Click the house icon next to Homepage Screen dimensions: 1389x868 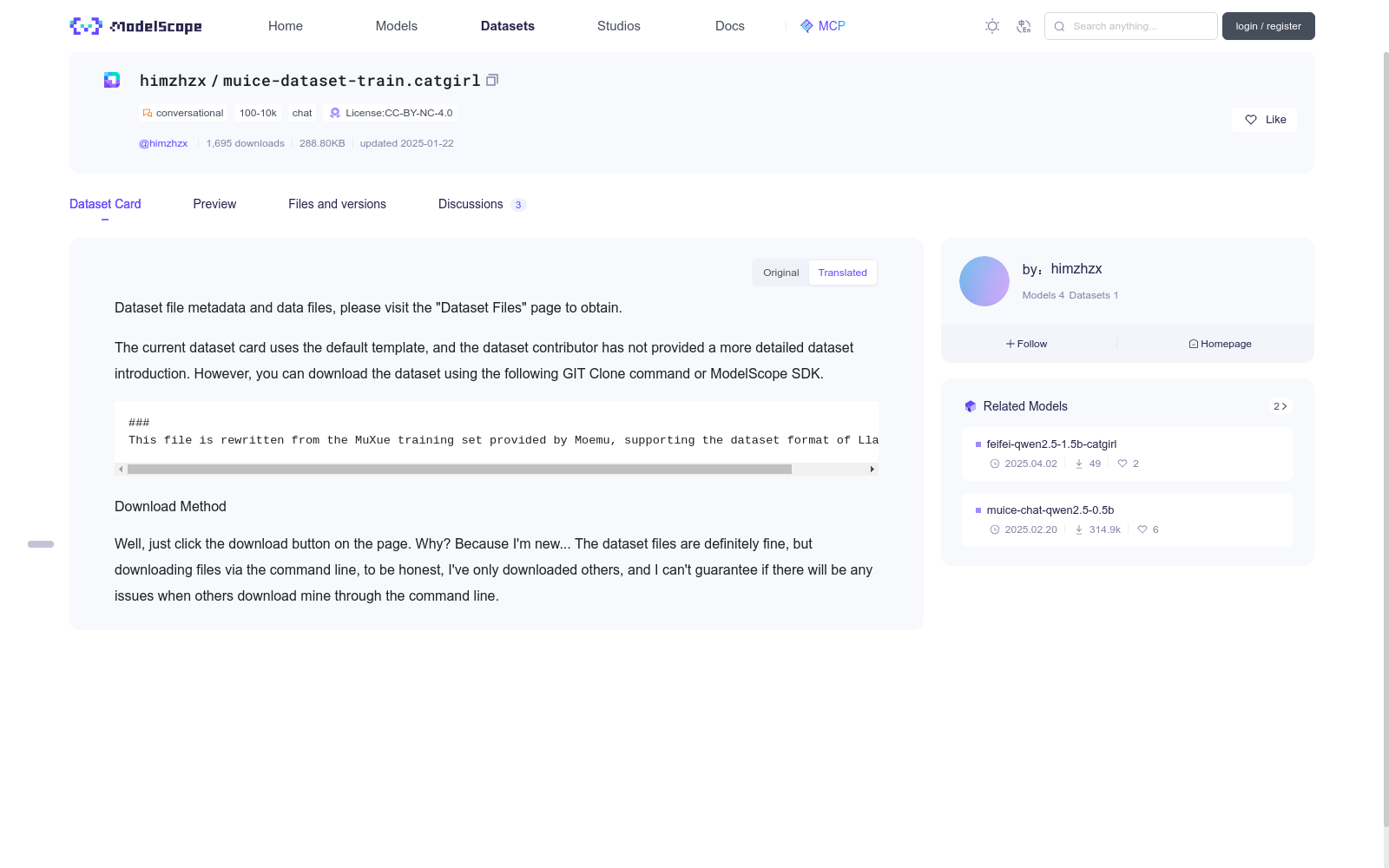click(1194, 344)
